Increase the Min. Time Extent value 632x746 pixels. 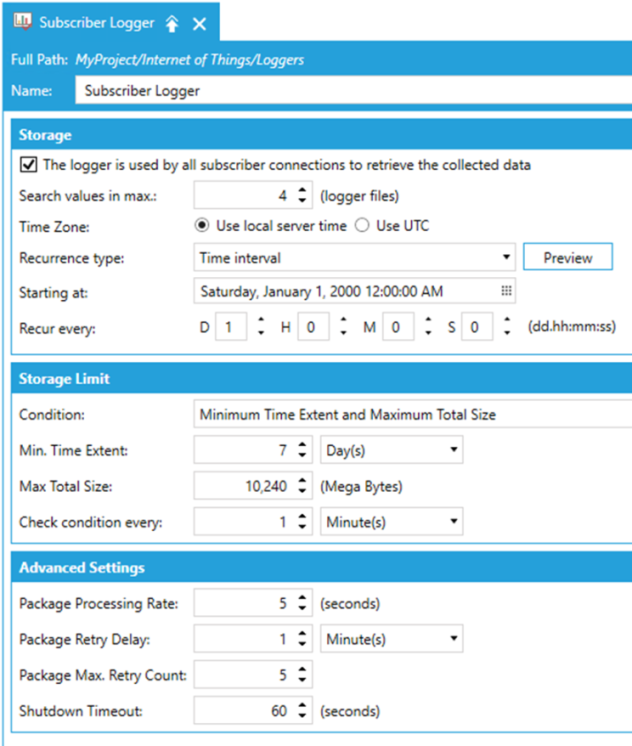[302, 444]
